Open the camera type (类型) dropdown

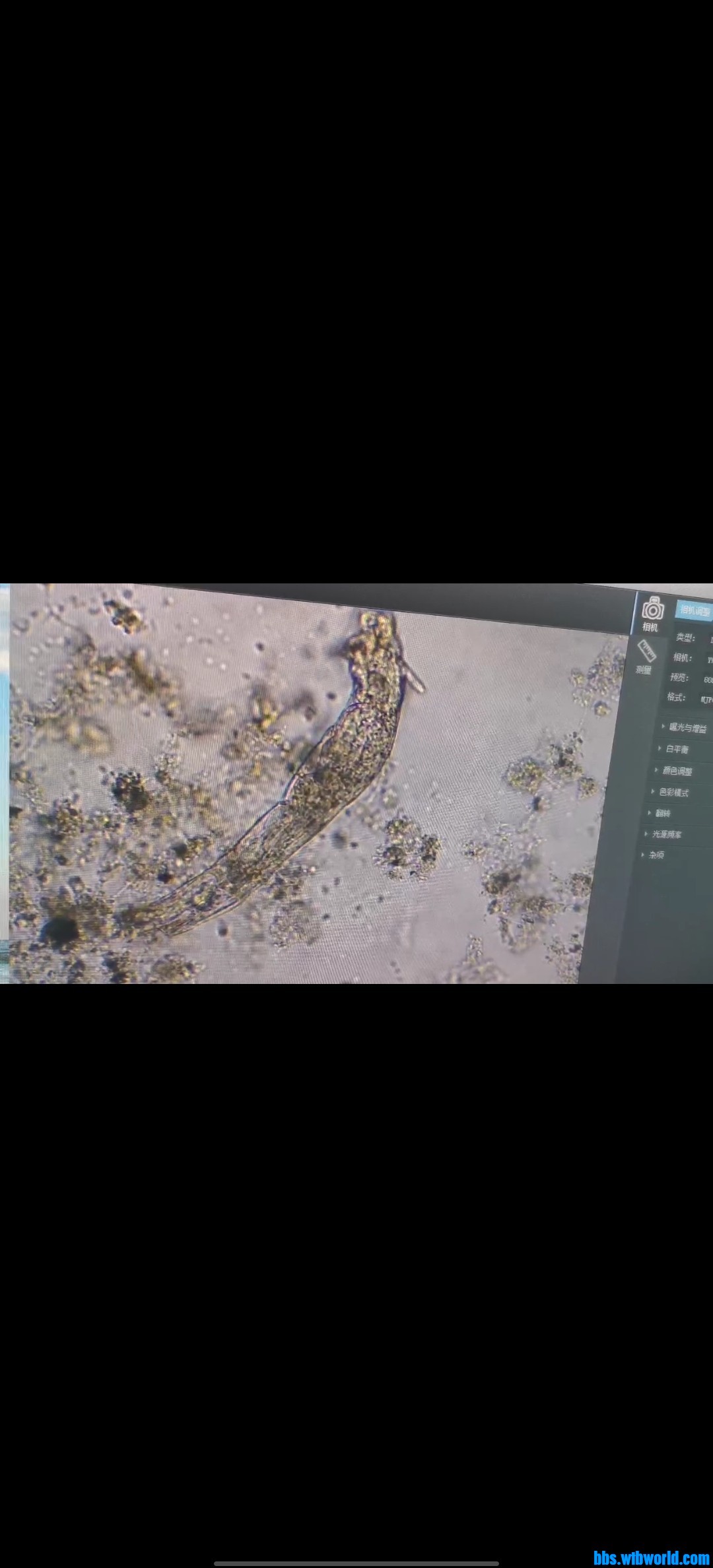point(708,639)
